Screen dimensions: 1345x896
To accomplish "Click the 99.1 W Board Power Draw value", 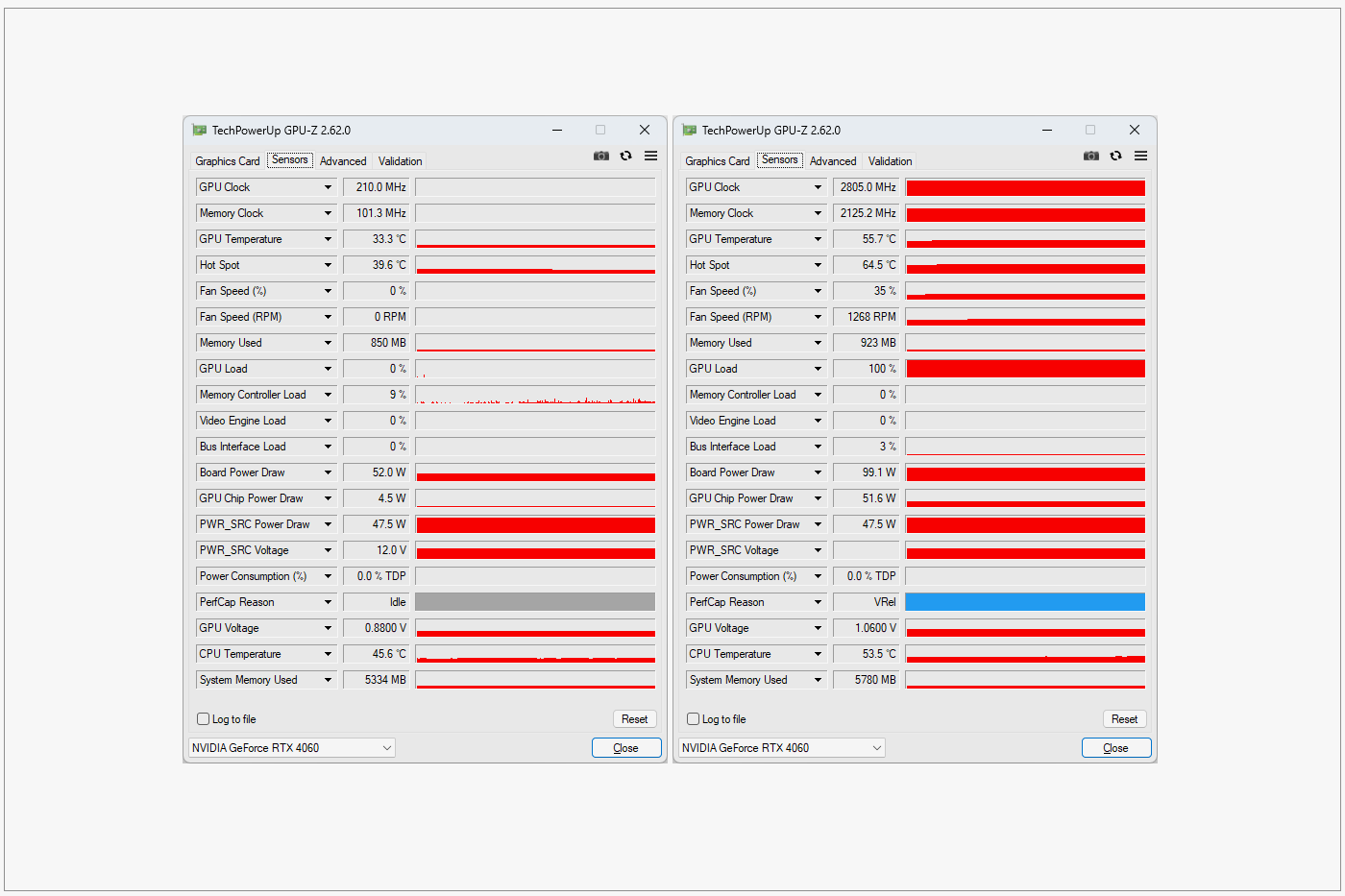I will [867, 472].
